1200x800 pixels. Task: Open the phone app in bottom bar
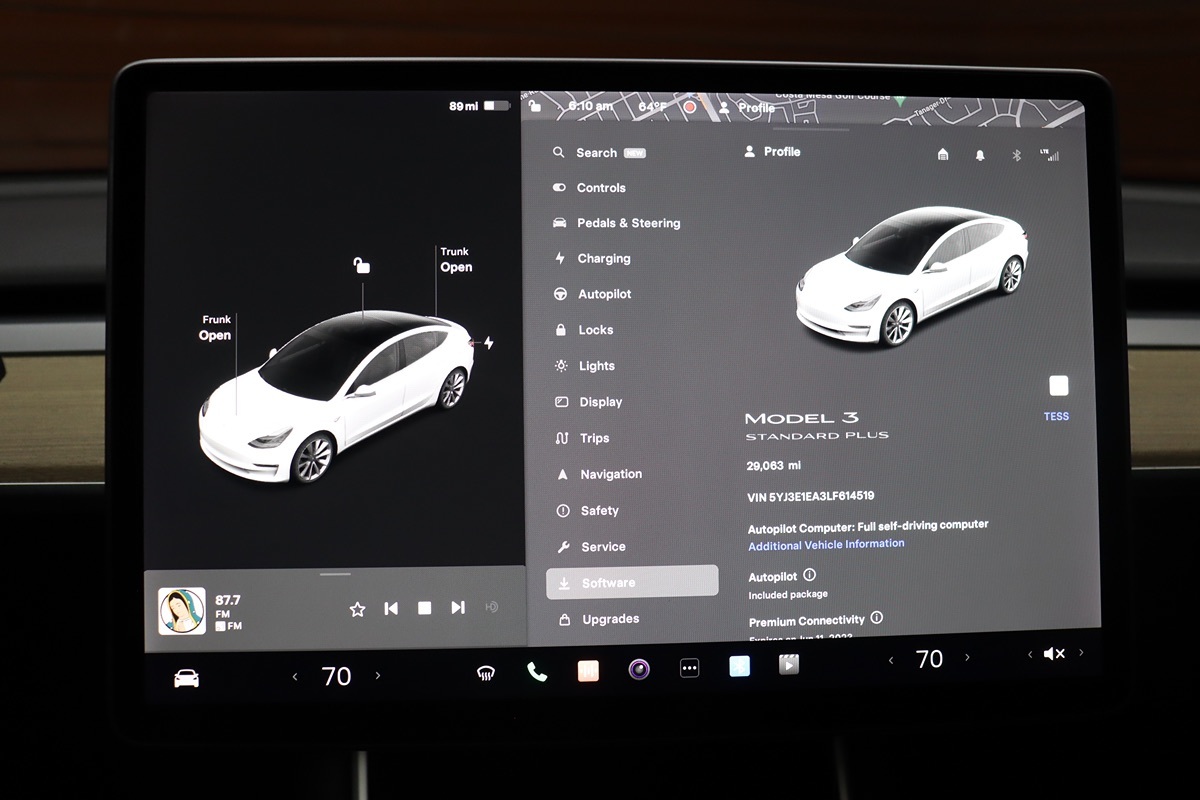coord(537,671)
